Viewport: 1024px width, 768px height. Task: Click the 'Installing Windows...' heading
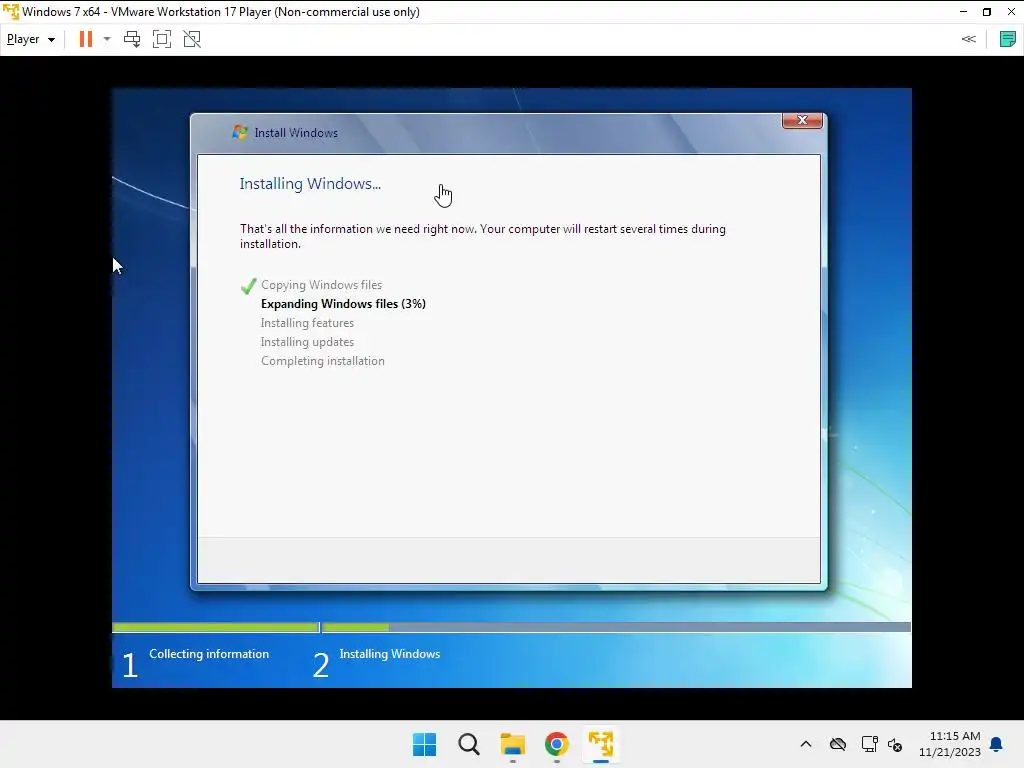pyautogui.click(x=310, y=184)
